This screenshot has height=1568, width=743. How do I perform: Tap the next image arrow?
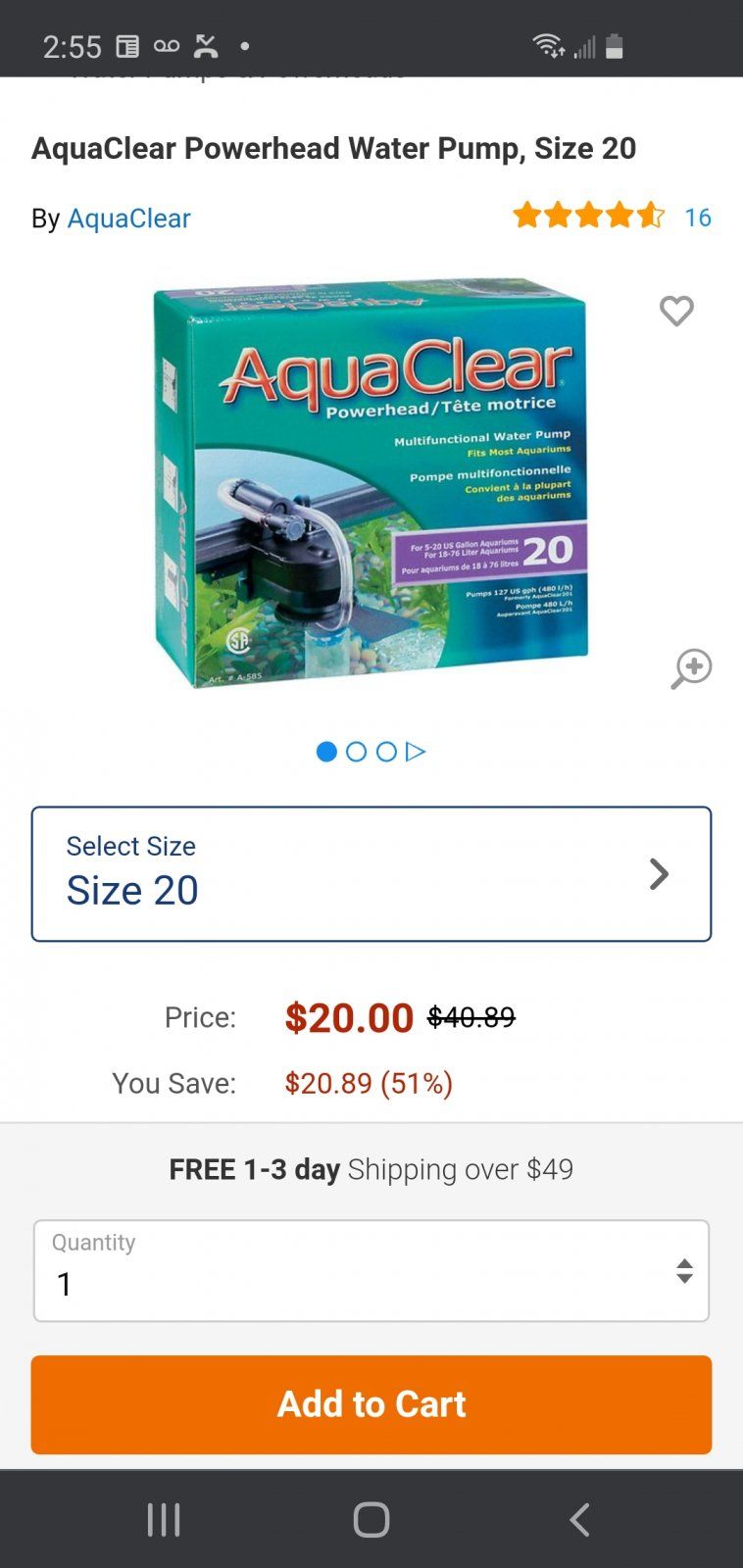pyautogui.click(x=416, y=752)
